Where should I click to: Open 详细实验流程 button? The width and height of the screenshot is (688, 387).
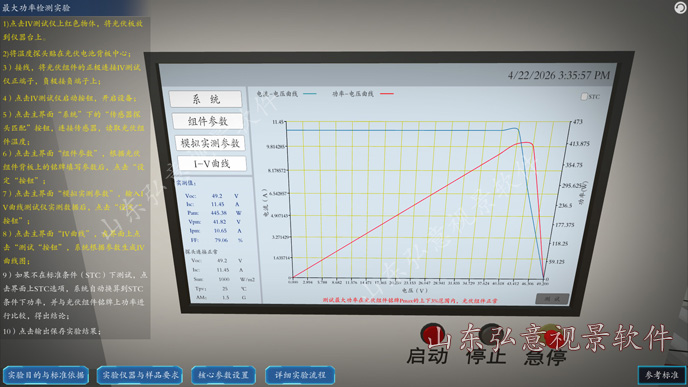300,375
